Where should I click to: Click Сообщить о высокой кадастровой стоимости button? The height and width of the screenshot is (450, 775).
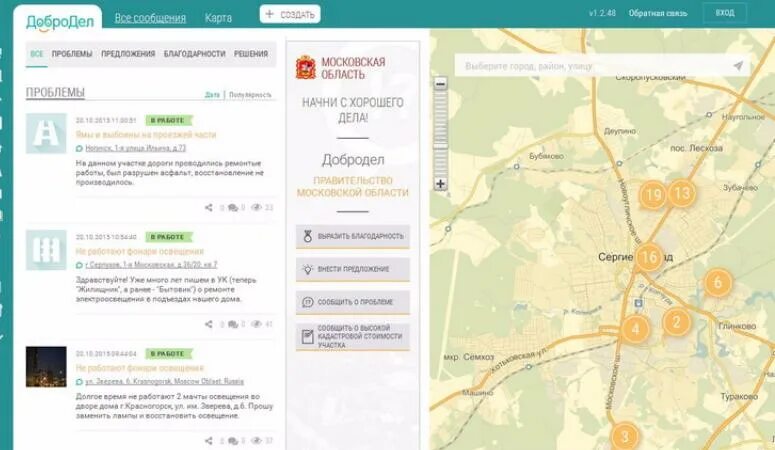[353, 336]
